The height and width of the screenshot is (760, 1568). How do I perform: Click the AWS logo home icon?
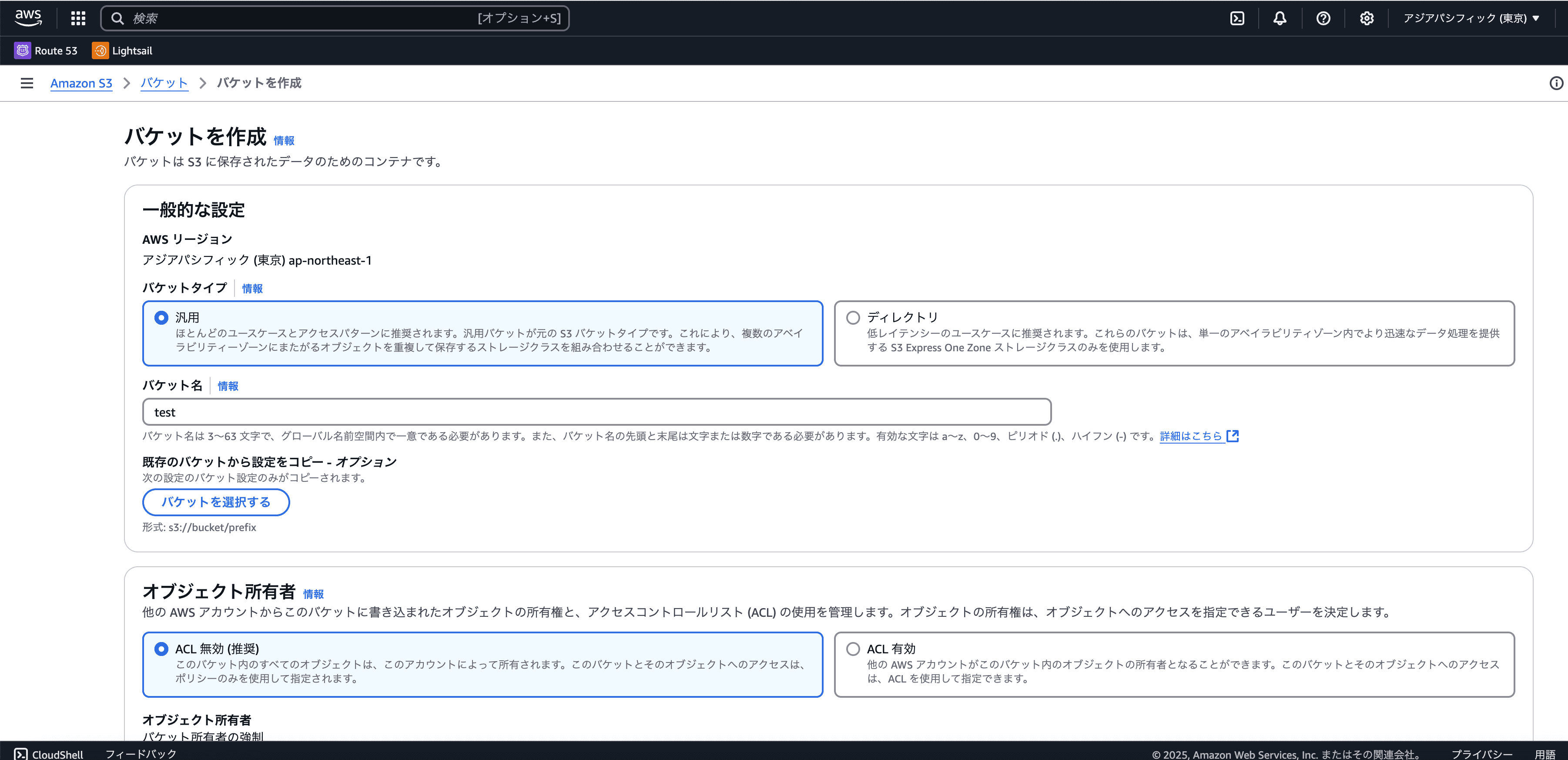pyautogui.click(x=29, y=18)
